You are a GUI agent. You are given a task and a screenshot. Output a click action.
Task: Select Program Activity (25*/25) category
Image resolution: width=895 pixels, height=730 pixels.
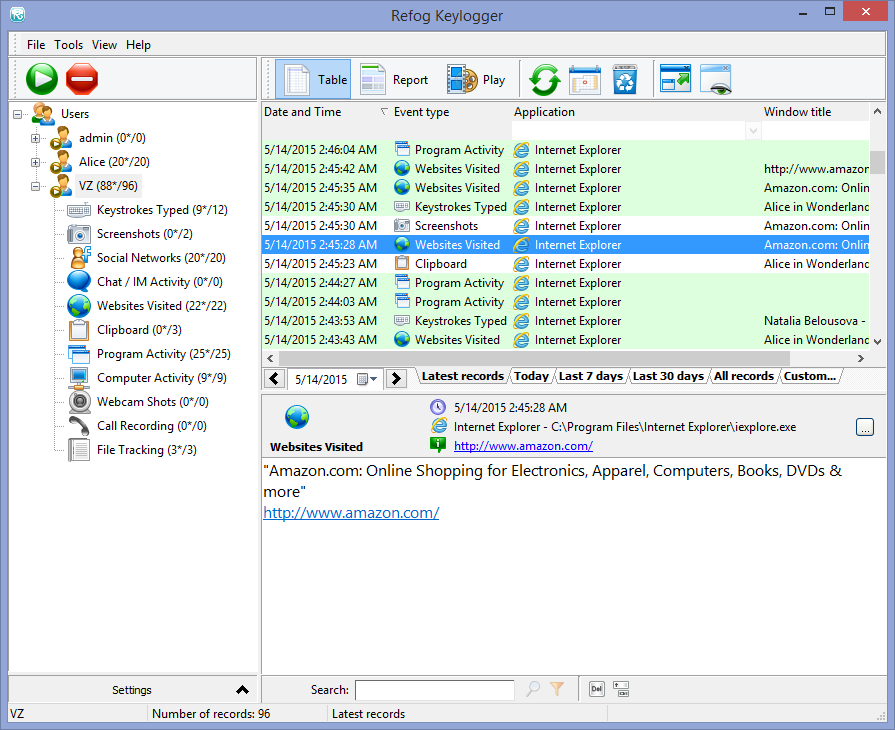click(163, 354)
